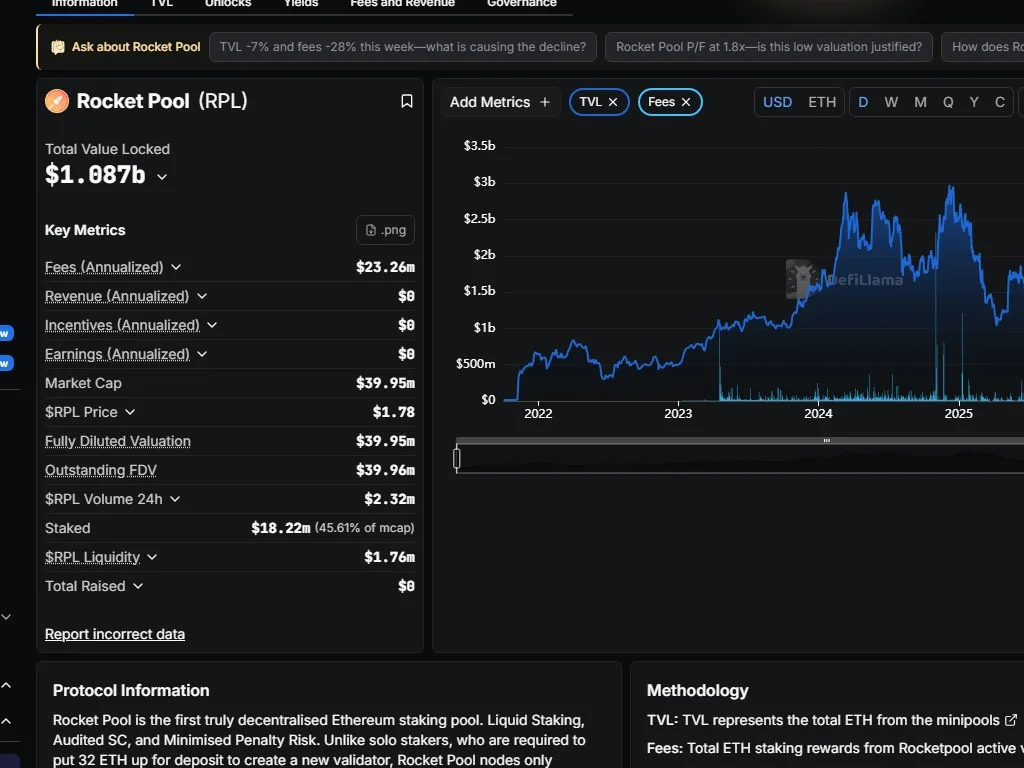This screenshot has height=768, width=1024.
Task: Click Report incorrect data link
Action: pyautogui.click(x=115, y=634)
